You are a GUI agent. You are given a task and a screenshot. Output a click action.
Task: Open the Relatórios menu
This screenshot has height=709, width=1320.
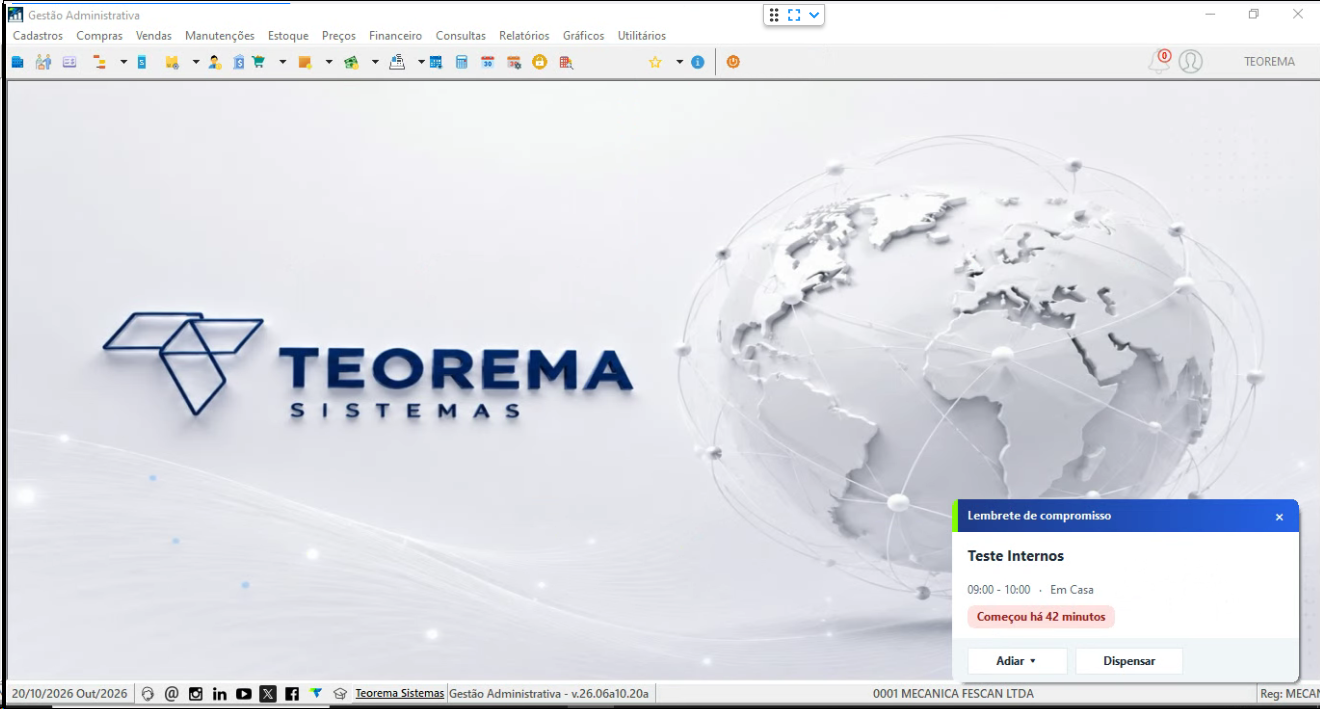coord(524,36)
